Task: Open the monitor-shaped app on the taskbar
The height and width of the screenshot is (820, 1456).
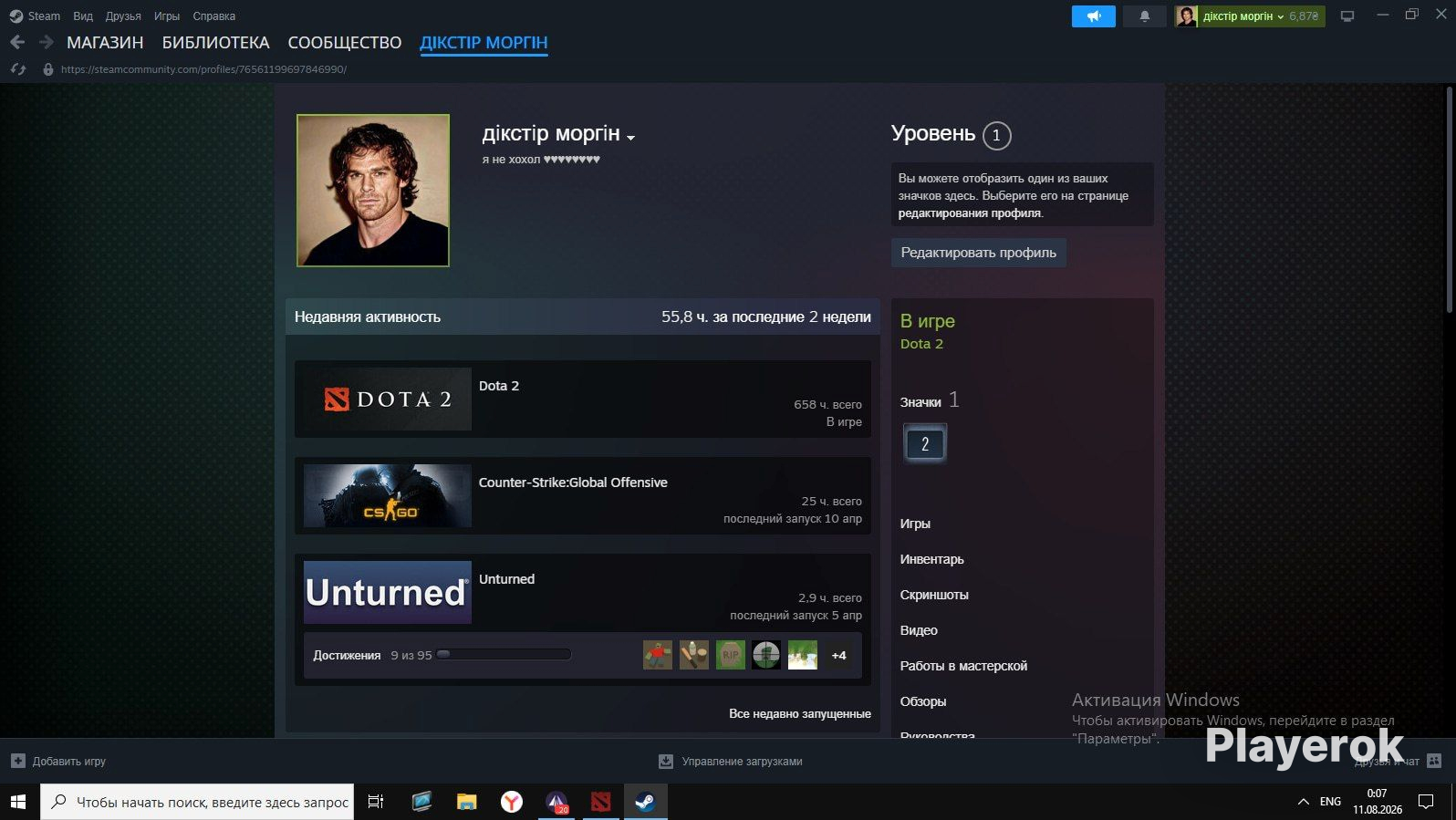Action: 421,802
